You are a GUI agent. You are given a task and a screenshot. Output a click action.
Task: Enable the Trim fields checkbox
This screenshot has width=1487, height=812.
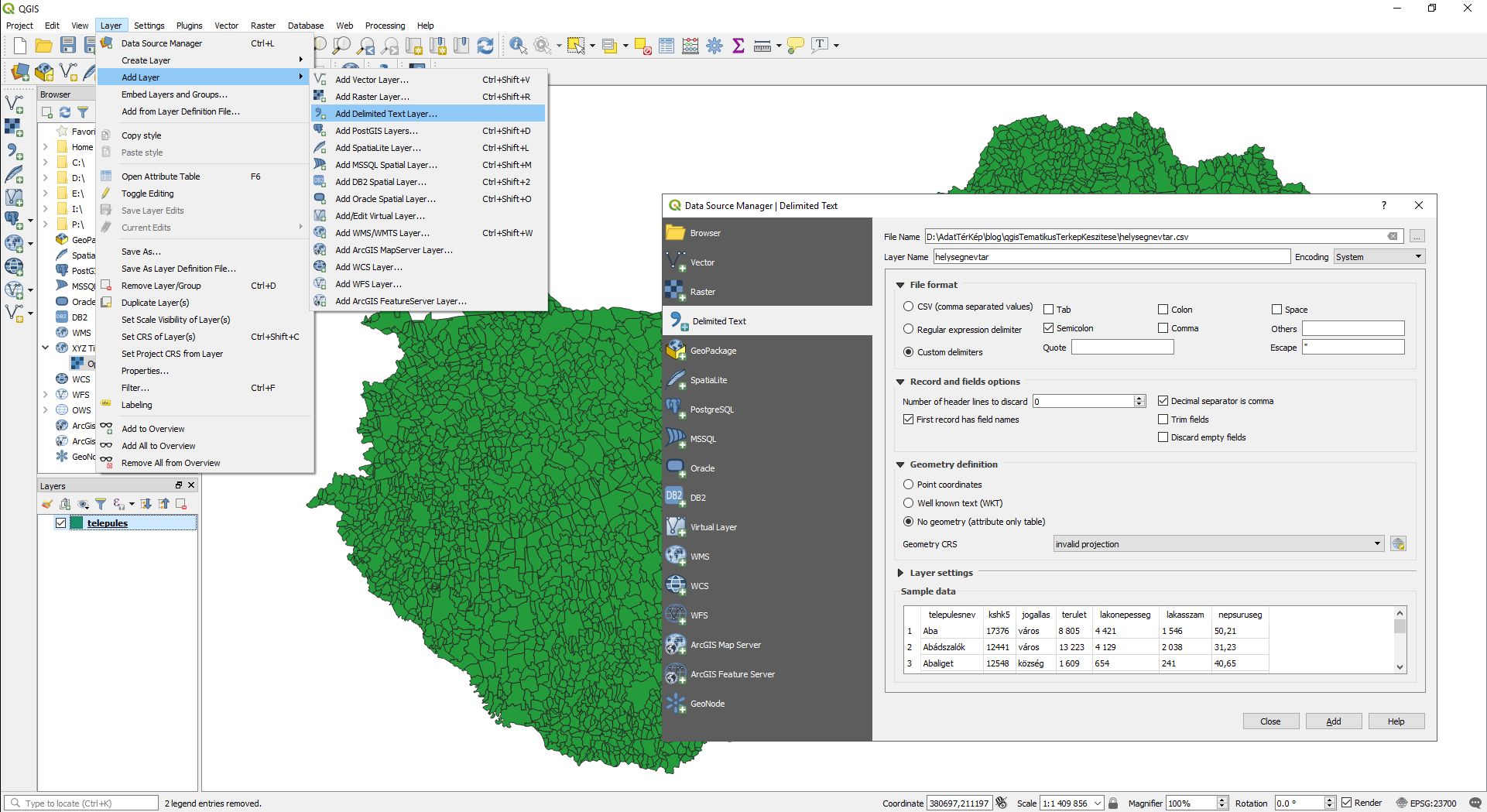coord(1163,420)
